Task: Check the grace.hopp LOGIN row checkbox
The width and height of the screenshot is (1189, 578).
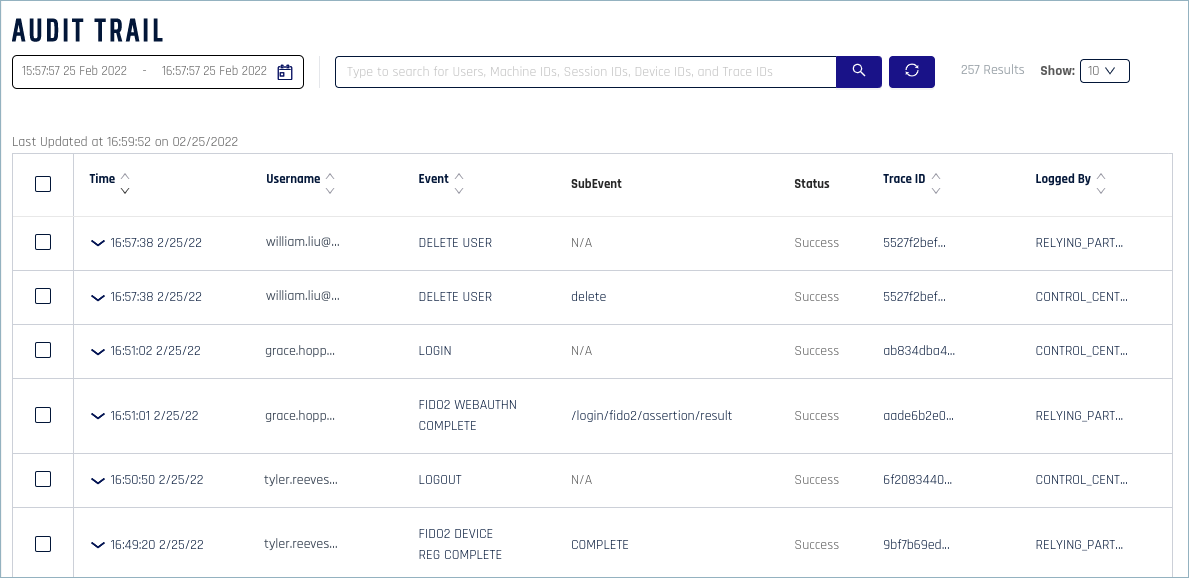Action: (x=43, y=350)
